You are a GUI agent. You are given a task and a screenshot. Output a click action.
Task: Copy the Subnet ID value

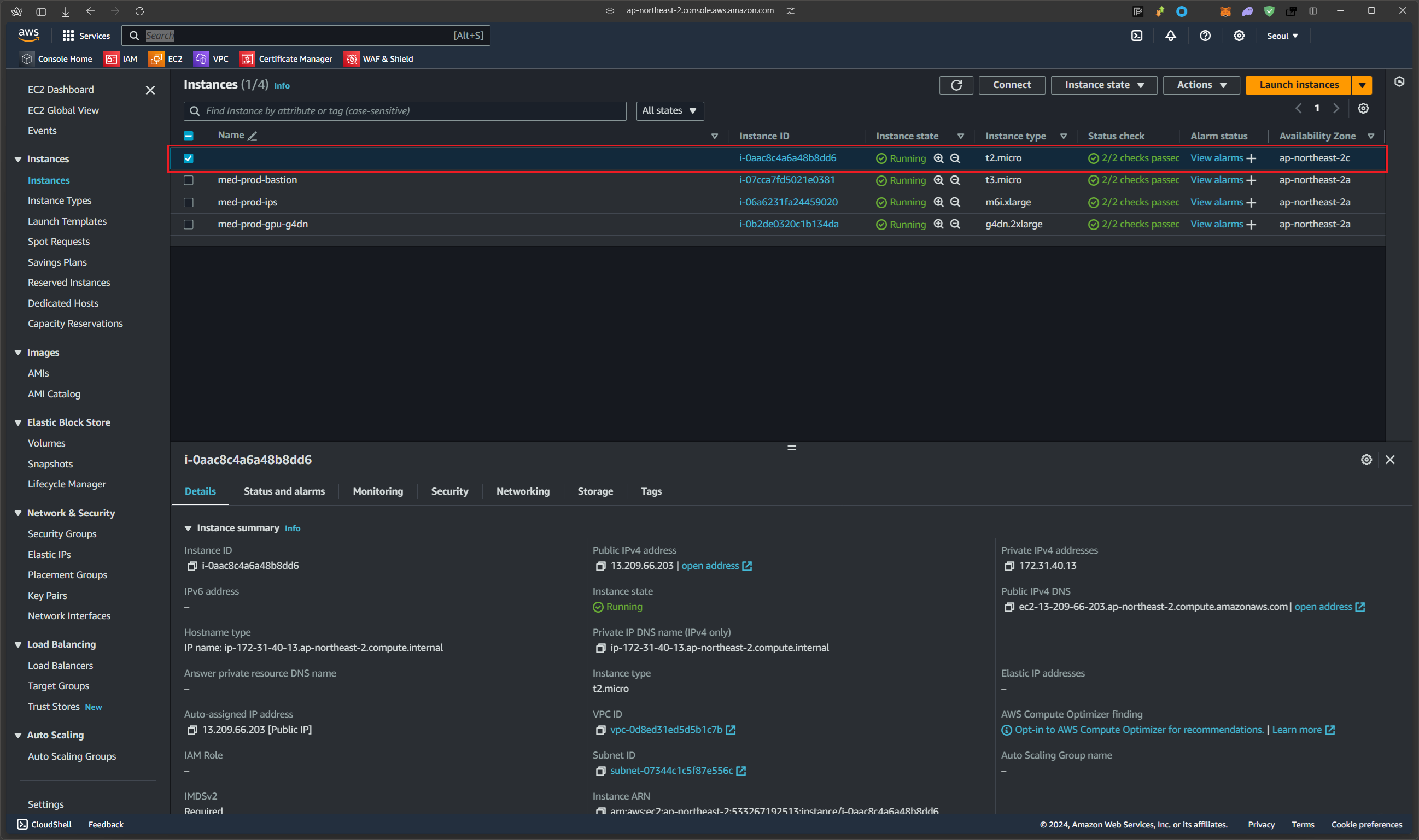click(600, 771)
